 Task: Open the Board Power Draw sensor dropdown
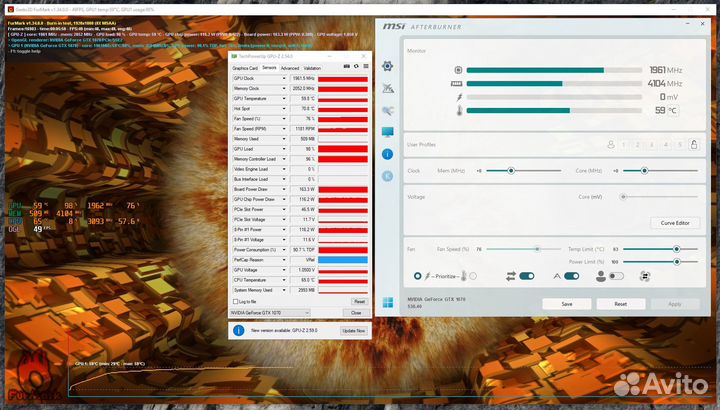tap(284, 189)
